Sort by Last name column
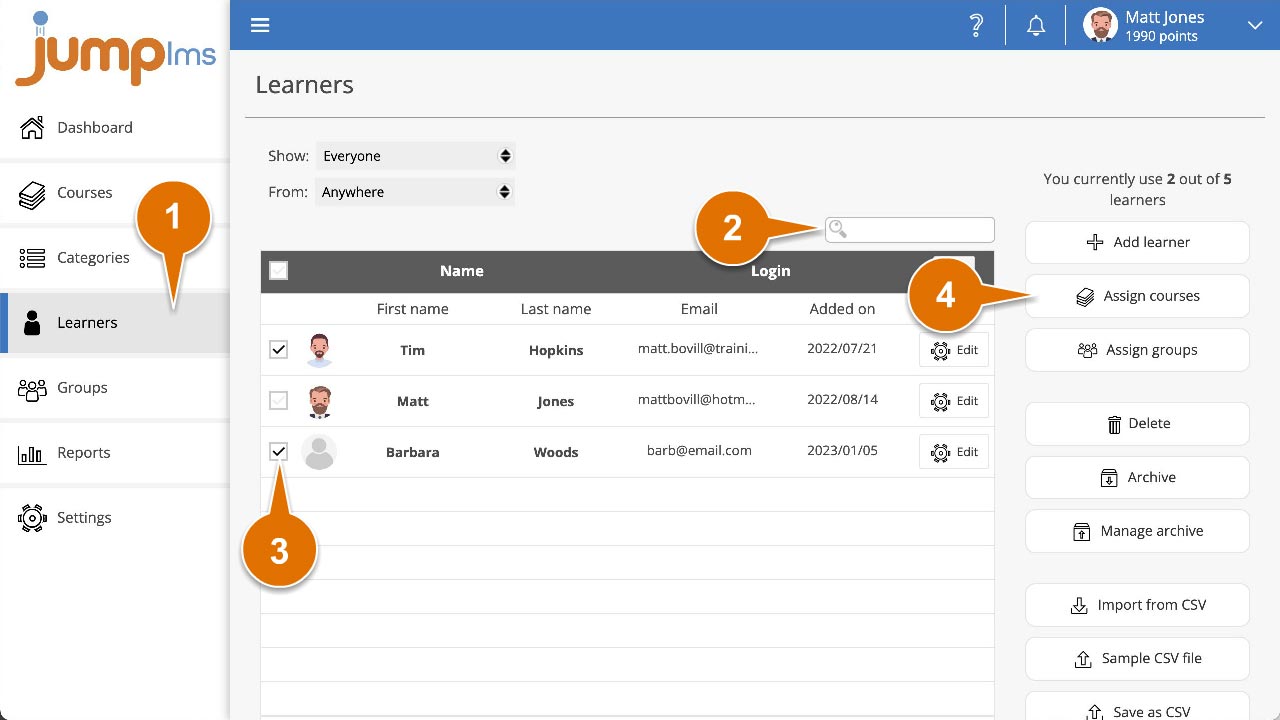 pos(555,309)
